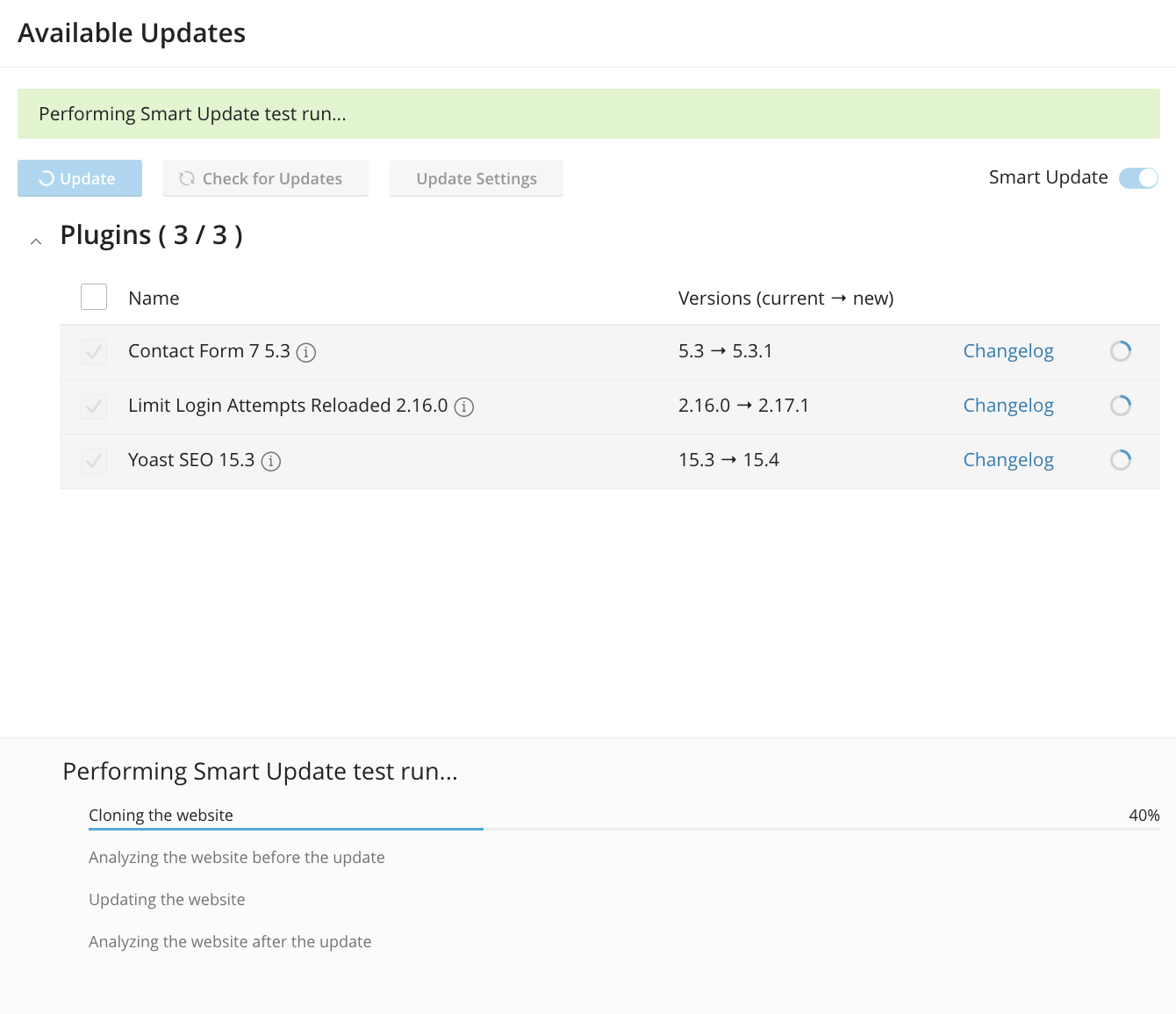Click the refresh icon inside Check for Updates
Image resolution: width=1176 pixels, height=1014 pixels.
(185, 178)
